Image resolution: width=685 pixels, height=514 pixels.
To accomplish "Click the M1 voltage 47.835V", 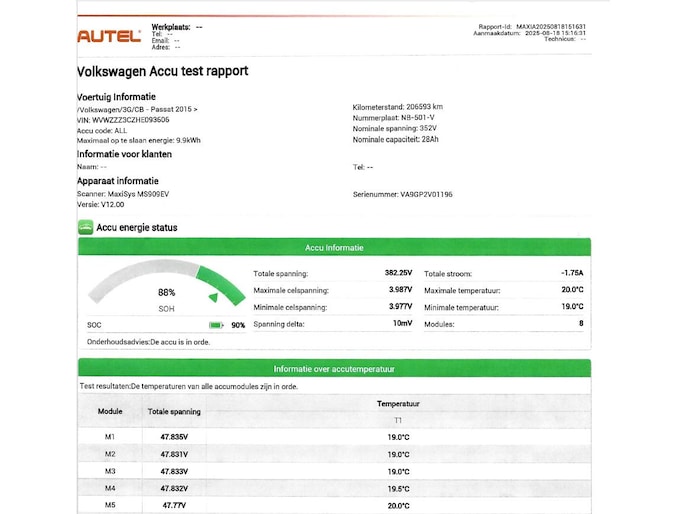I will 174,437.
